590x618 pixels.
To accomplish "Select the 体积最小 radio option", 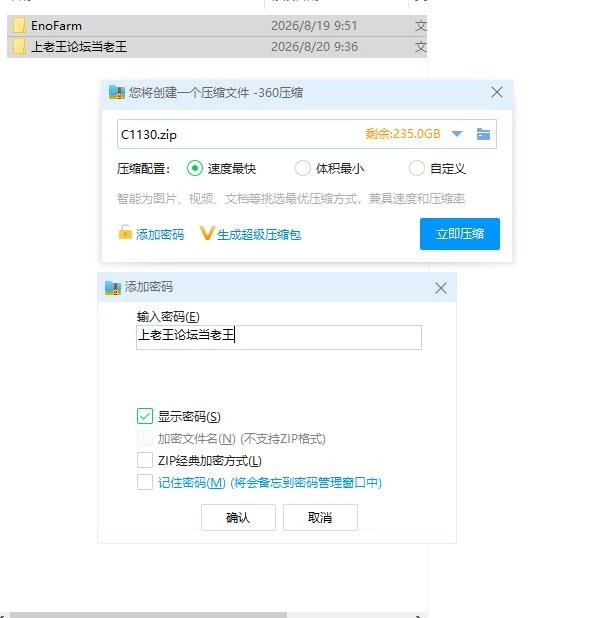I will click(303, 169).
